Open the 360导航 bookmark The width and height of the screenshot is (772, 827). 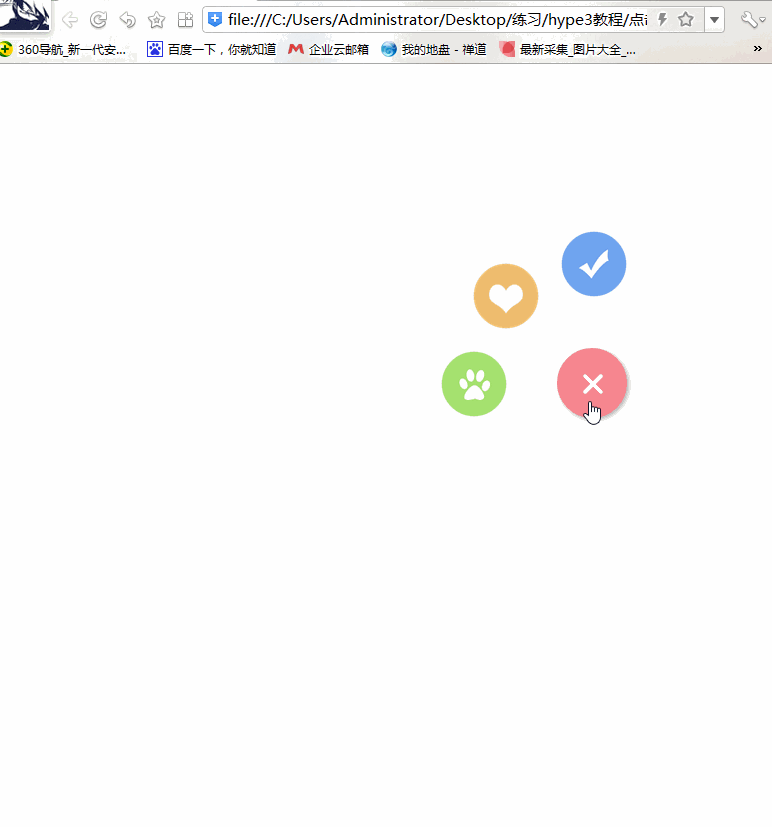point(63,50)
